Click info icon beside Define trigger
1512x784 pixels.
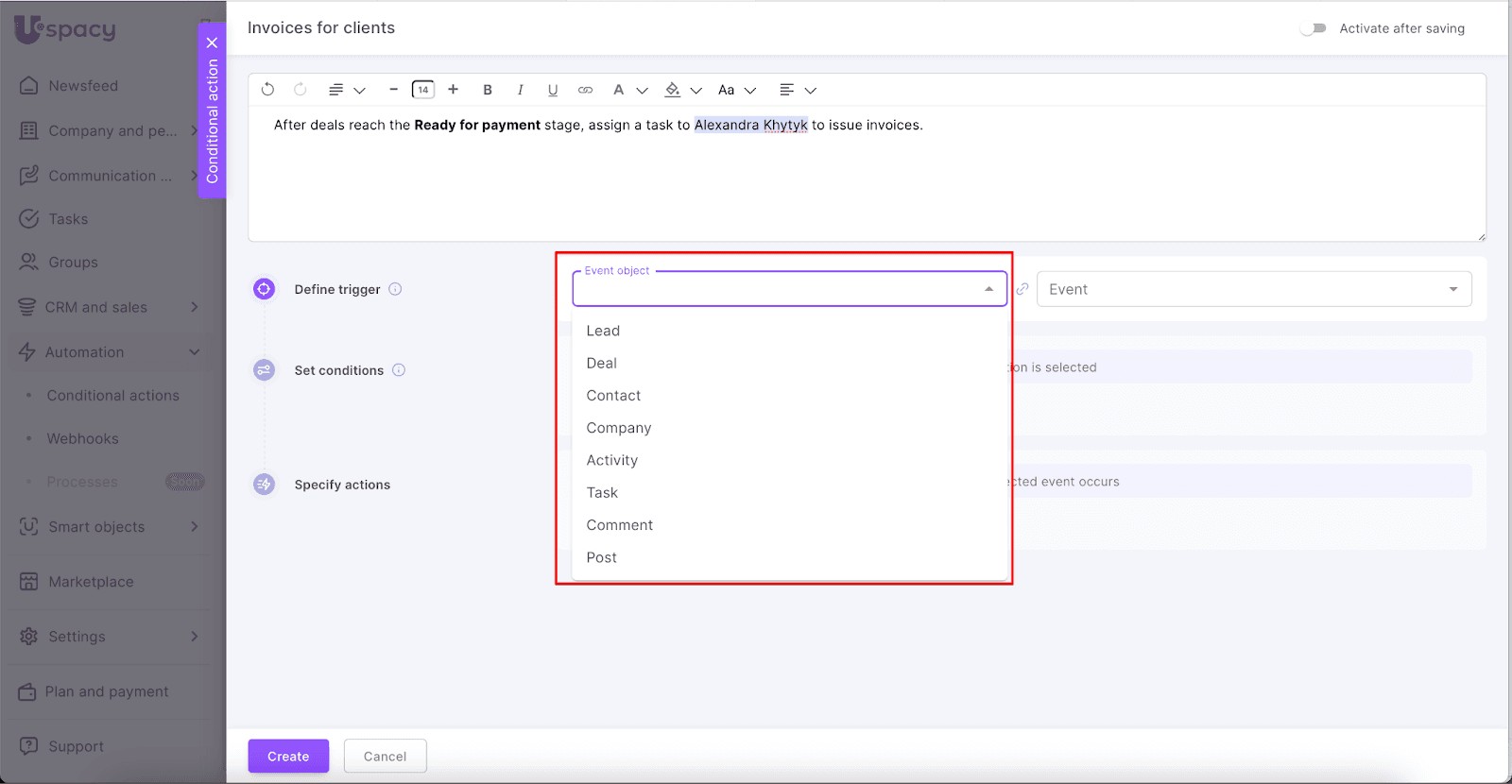pyautogui.click(x=395, y=289)
